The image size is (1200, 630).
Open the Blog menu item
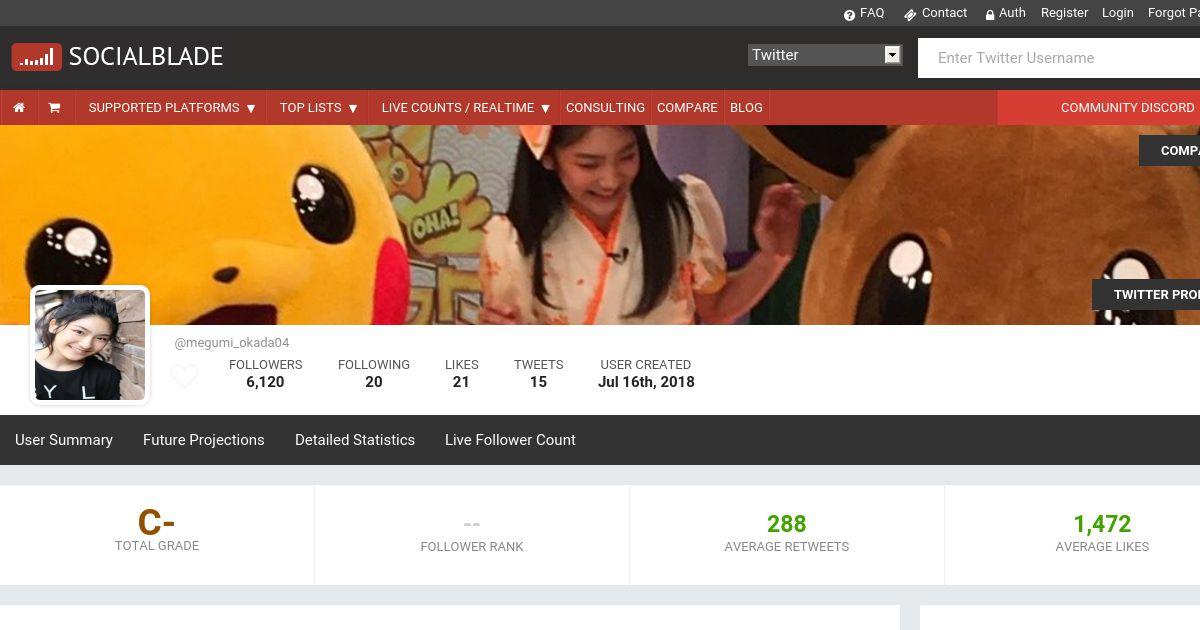[746, 108]
